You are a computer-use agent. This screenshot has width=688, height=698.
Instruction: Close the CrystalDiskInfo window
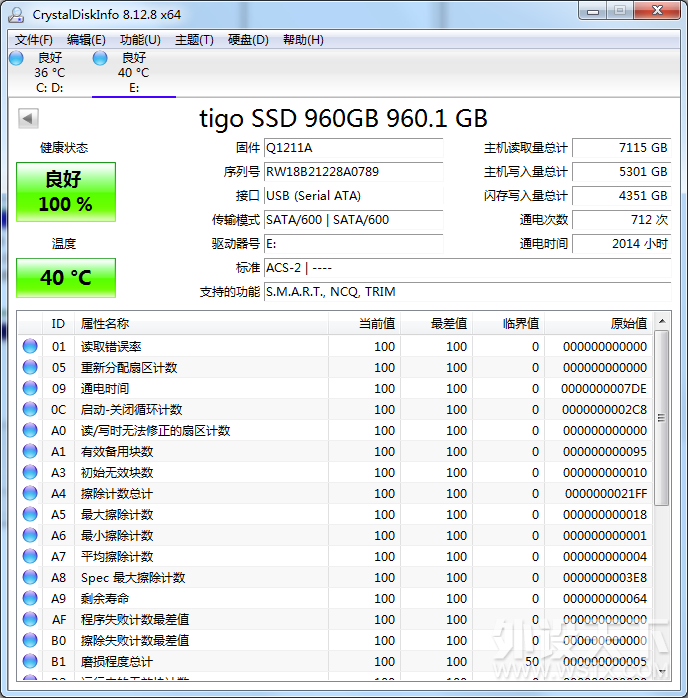[657, 11]
